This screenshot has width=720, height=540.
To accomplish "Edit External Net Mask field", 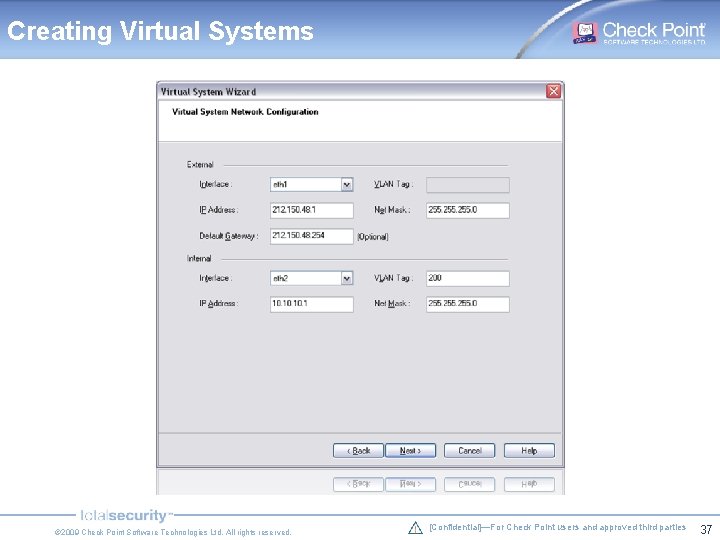I will (x=467, y=210).
